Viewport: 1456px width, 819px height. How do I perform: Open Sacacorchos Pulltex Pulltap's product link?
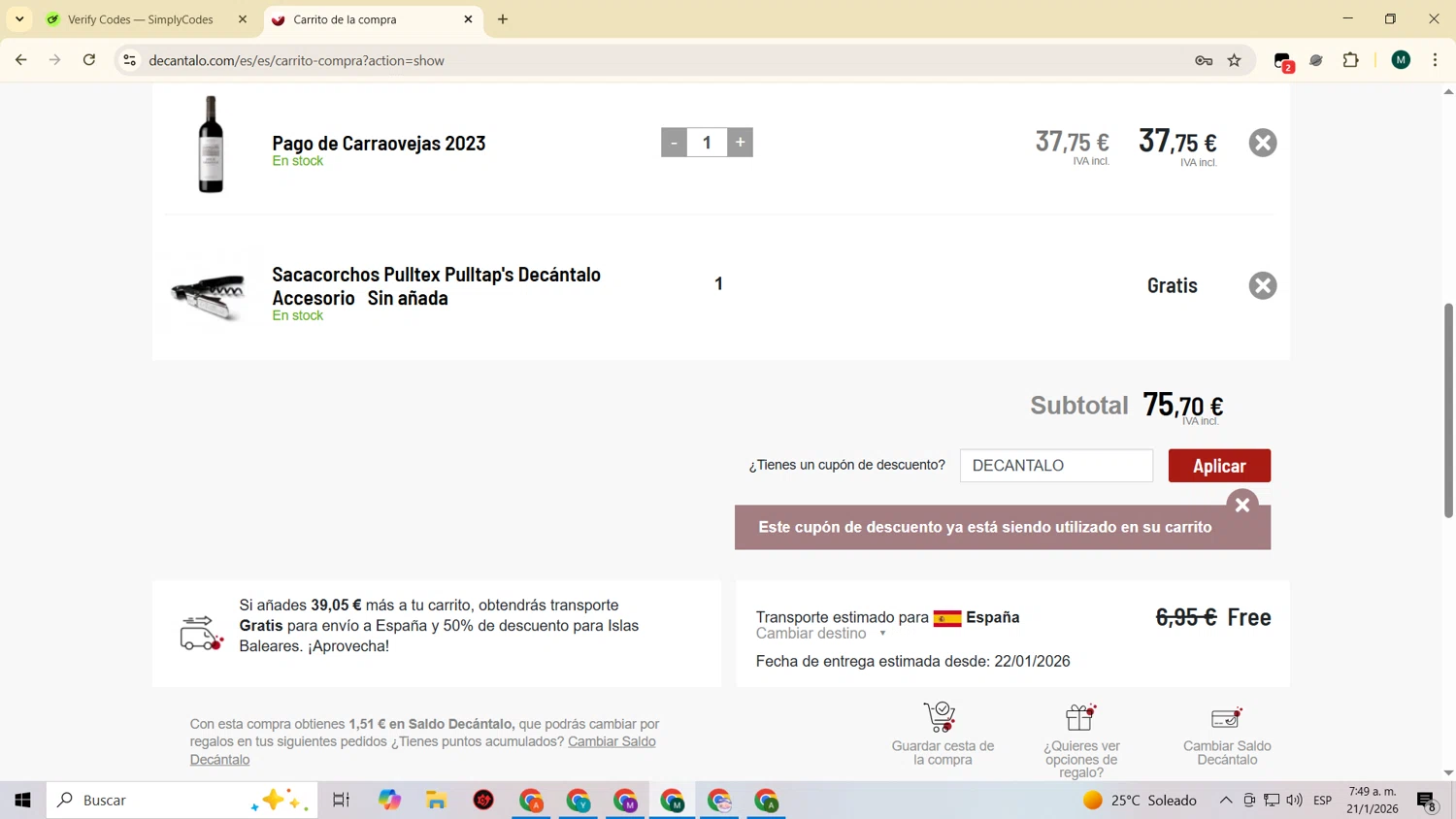(436, 286)
